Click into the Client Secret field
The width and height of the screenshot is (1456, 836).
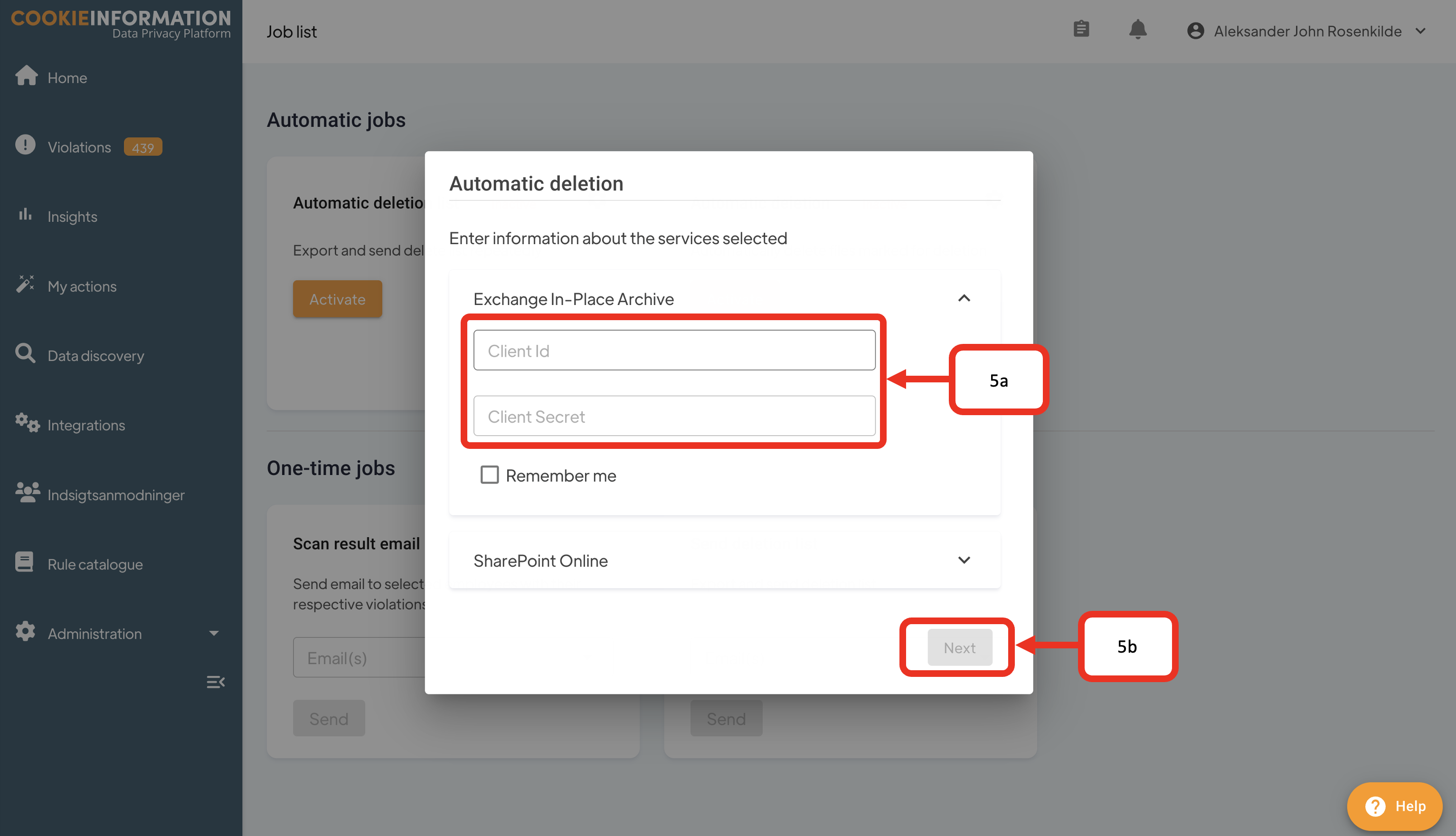coord(674,416)
